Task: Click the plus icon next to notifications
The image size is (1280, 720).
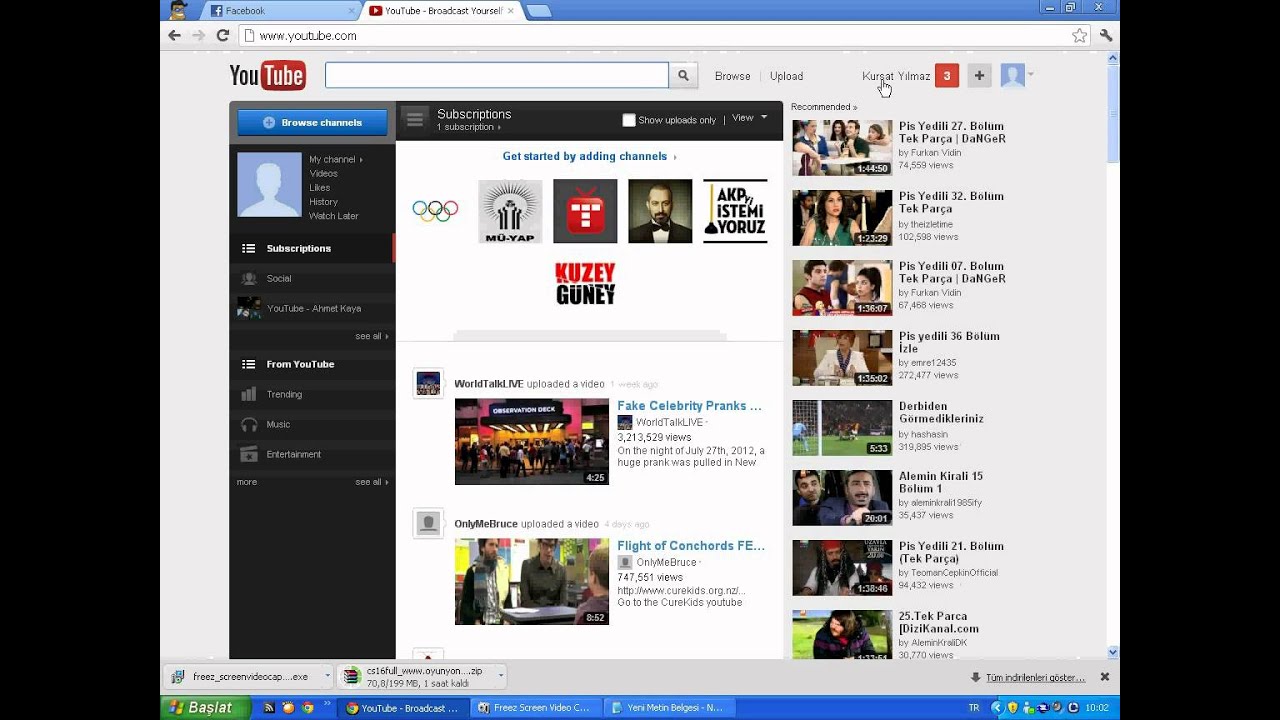Action: [979, 76]
